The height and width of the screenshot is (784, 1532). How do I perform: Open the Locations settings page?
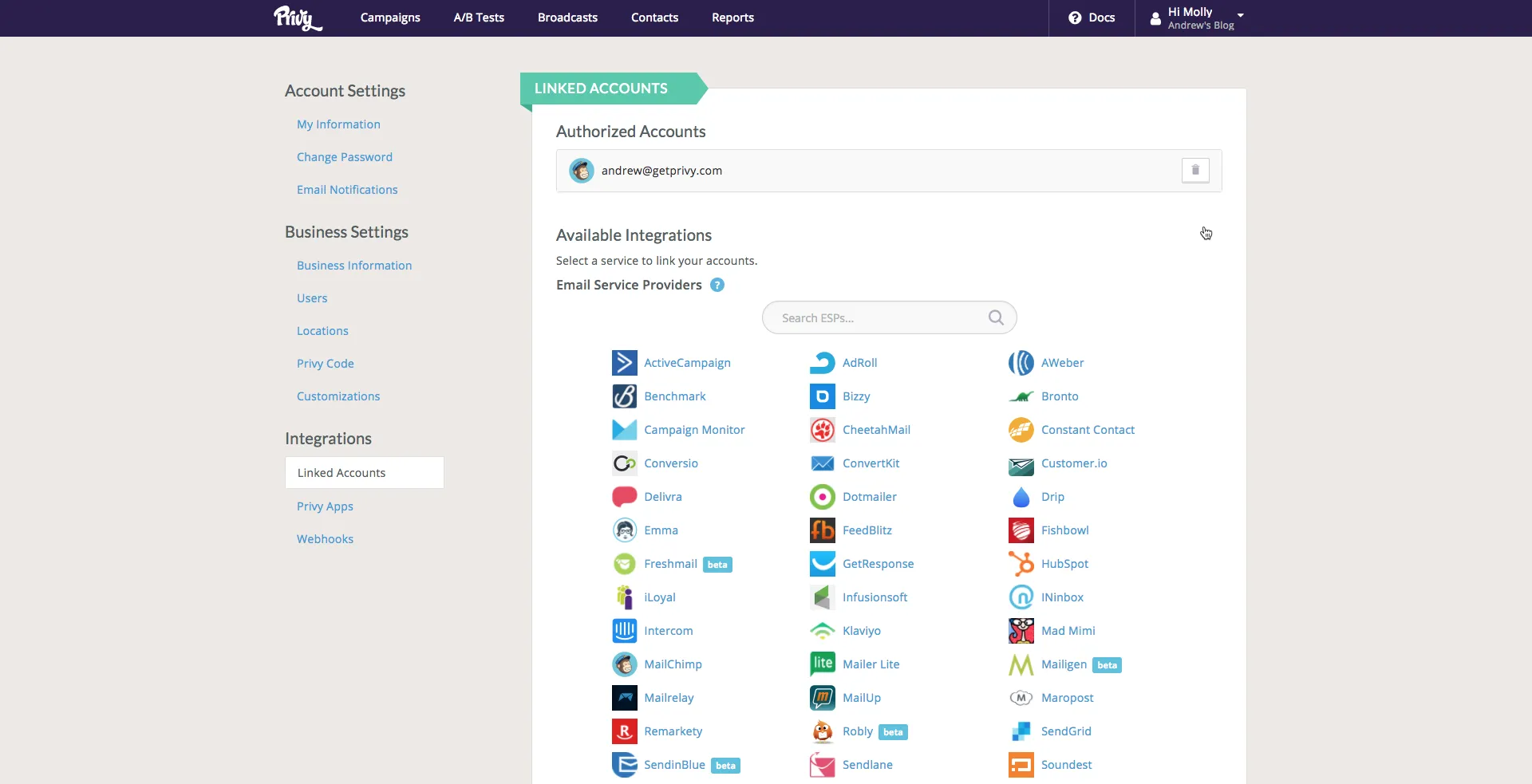(322, 331)
